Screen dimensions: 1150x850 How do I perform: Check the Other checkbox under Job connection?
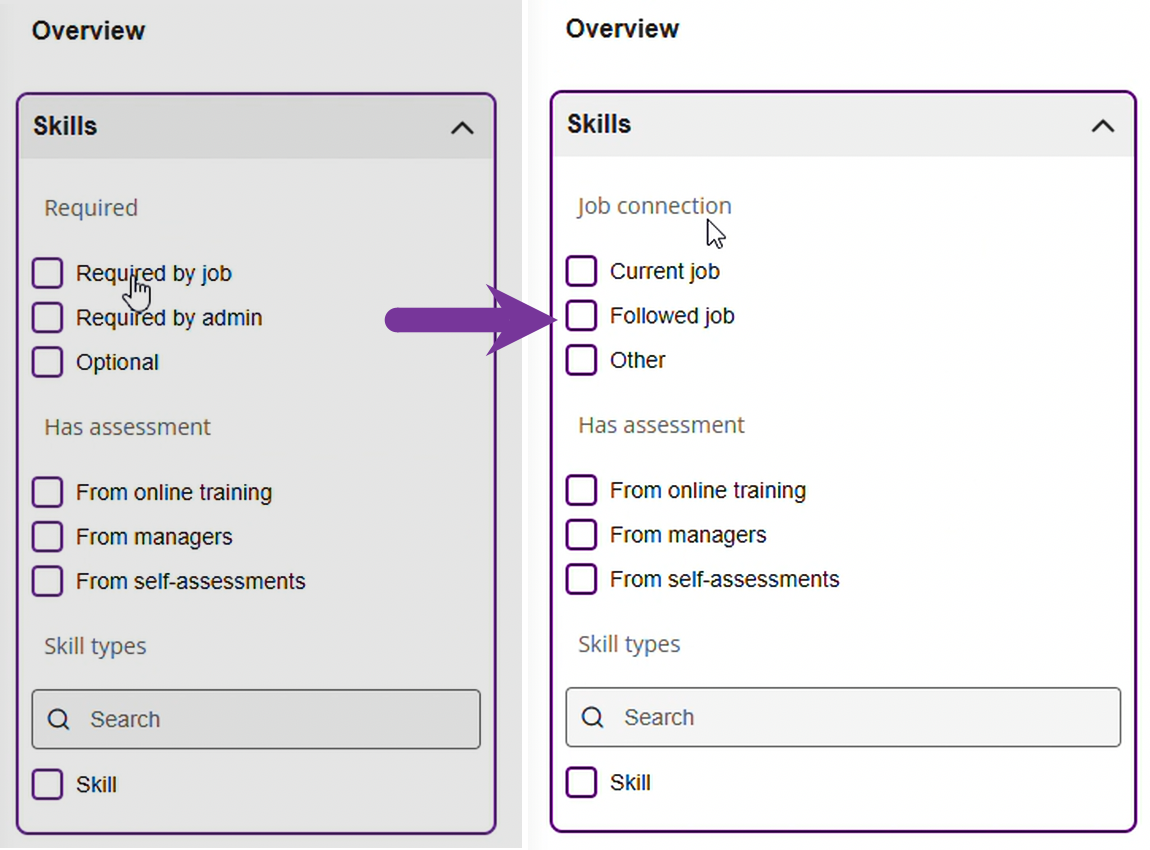581,360
